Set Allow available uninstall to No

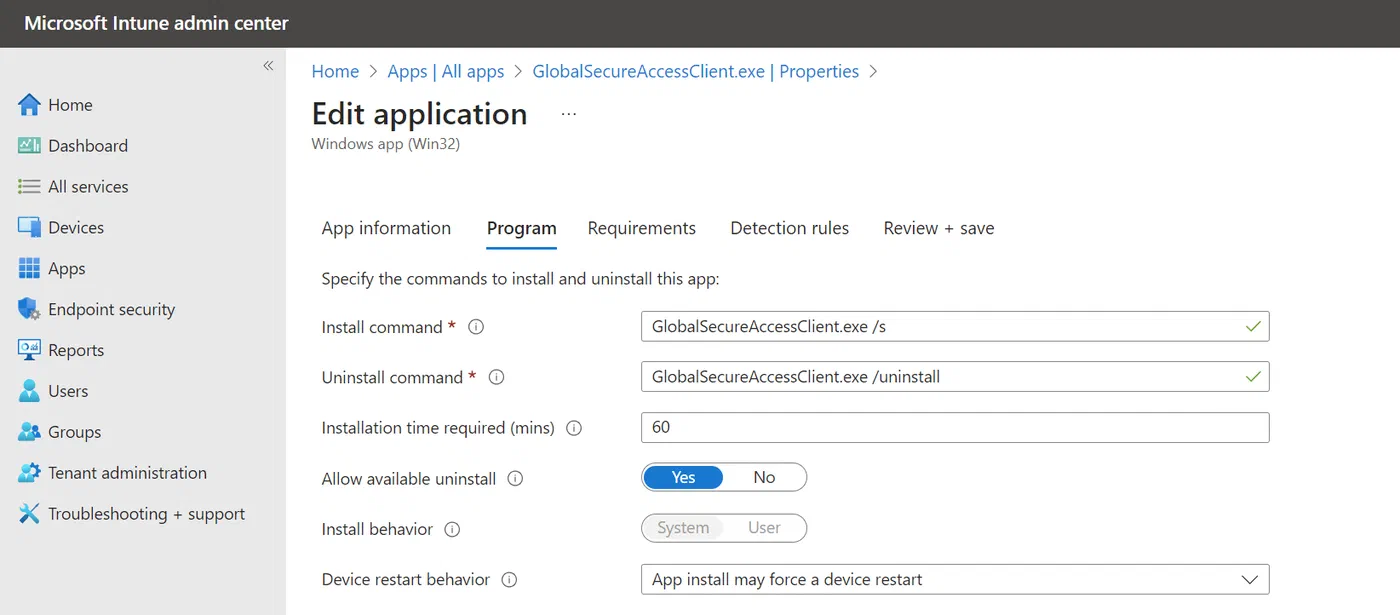[764, 478]
